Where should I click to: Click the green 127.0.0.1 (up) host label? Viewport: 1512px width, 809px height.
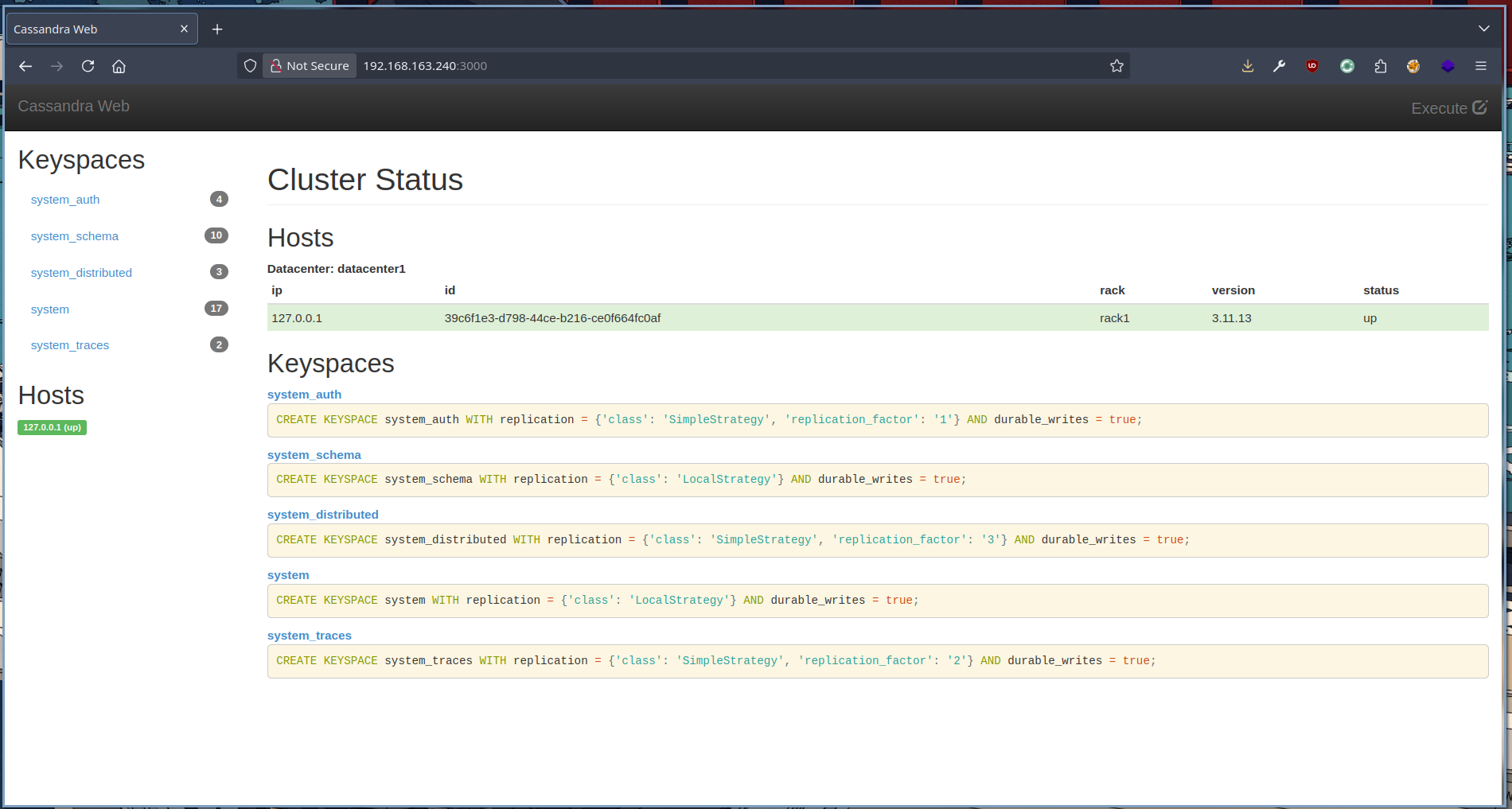tap(53, 427)
